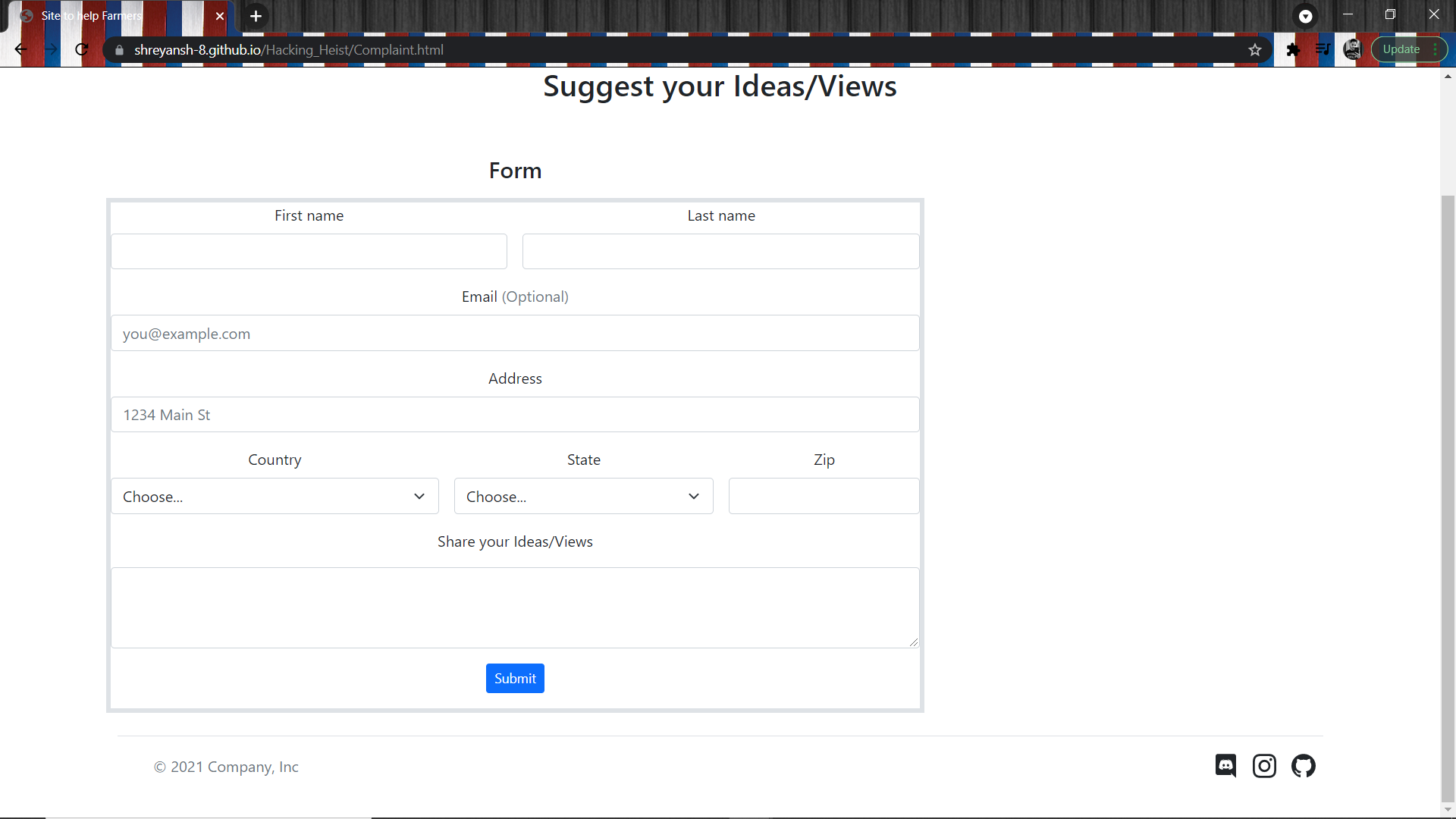Viewport: 1456px width, 819px height.
Task: Open the tab search dropdown arrow
Action: pyautogui.click(x=1305, y=16)
